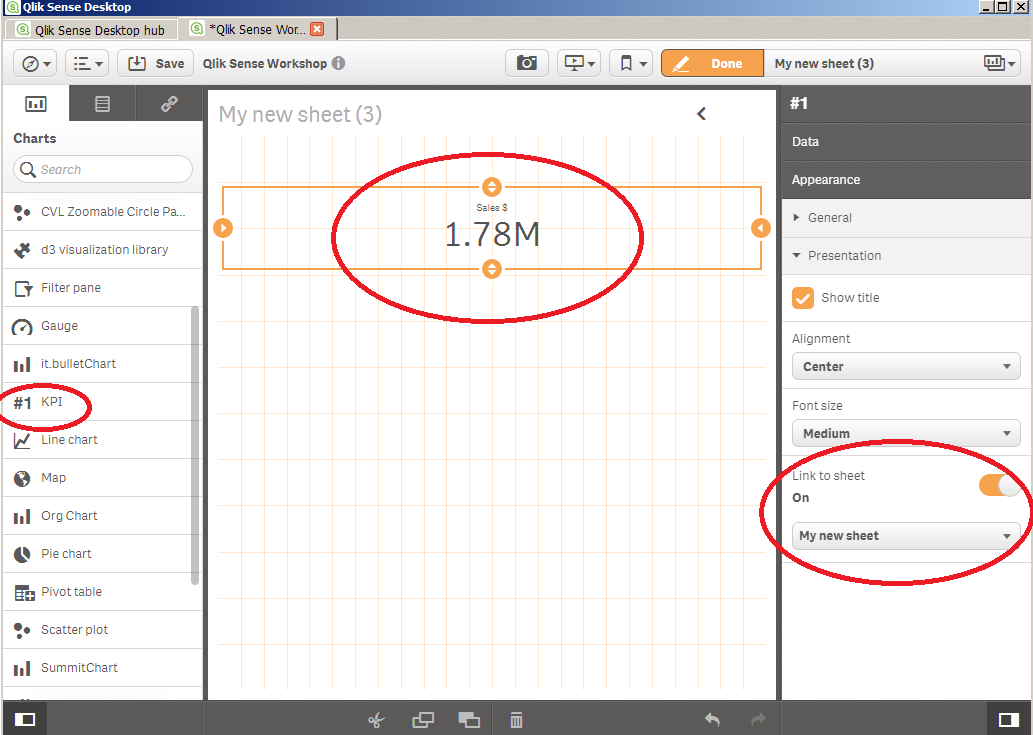Toggle the properties panel at bottom right

(1009, 719)
